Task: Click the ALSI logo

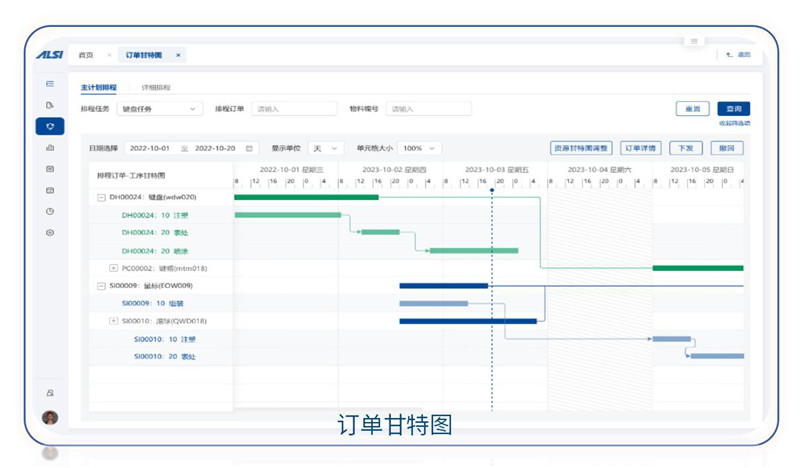Action: (49, 55)
